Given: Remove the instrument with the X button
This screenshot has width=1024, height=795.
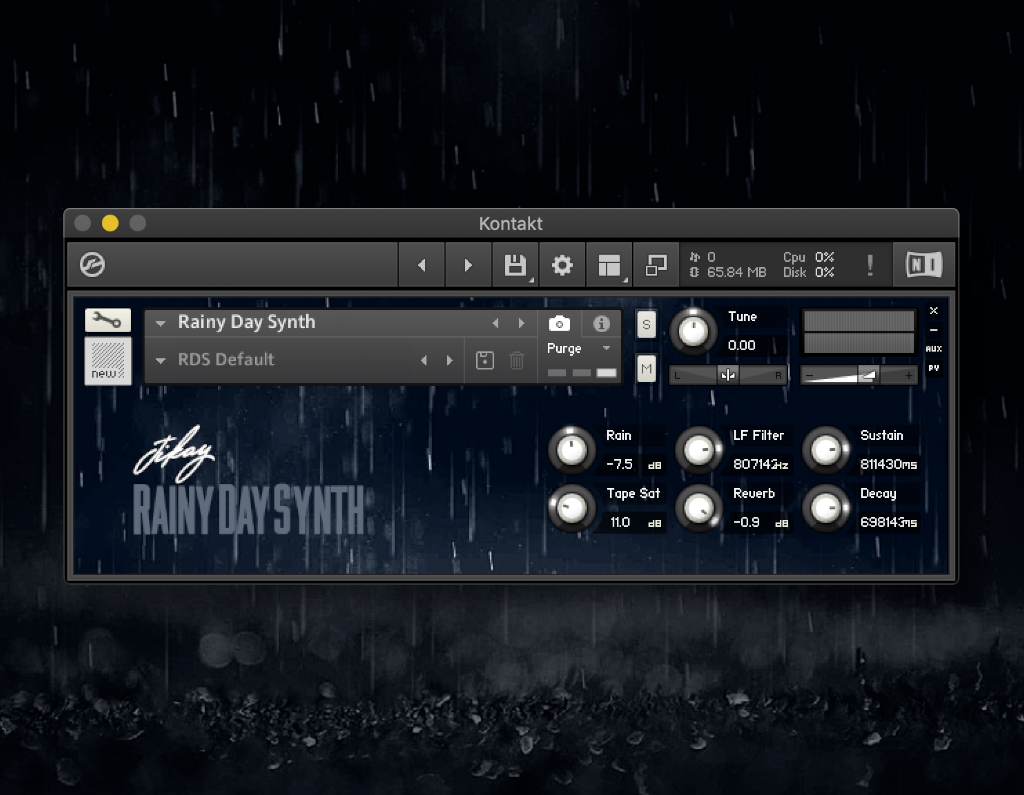Looking at the screenshot, I should 934,310.
